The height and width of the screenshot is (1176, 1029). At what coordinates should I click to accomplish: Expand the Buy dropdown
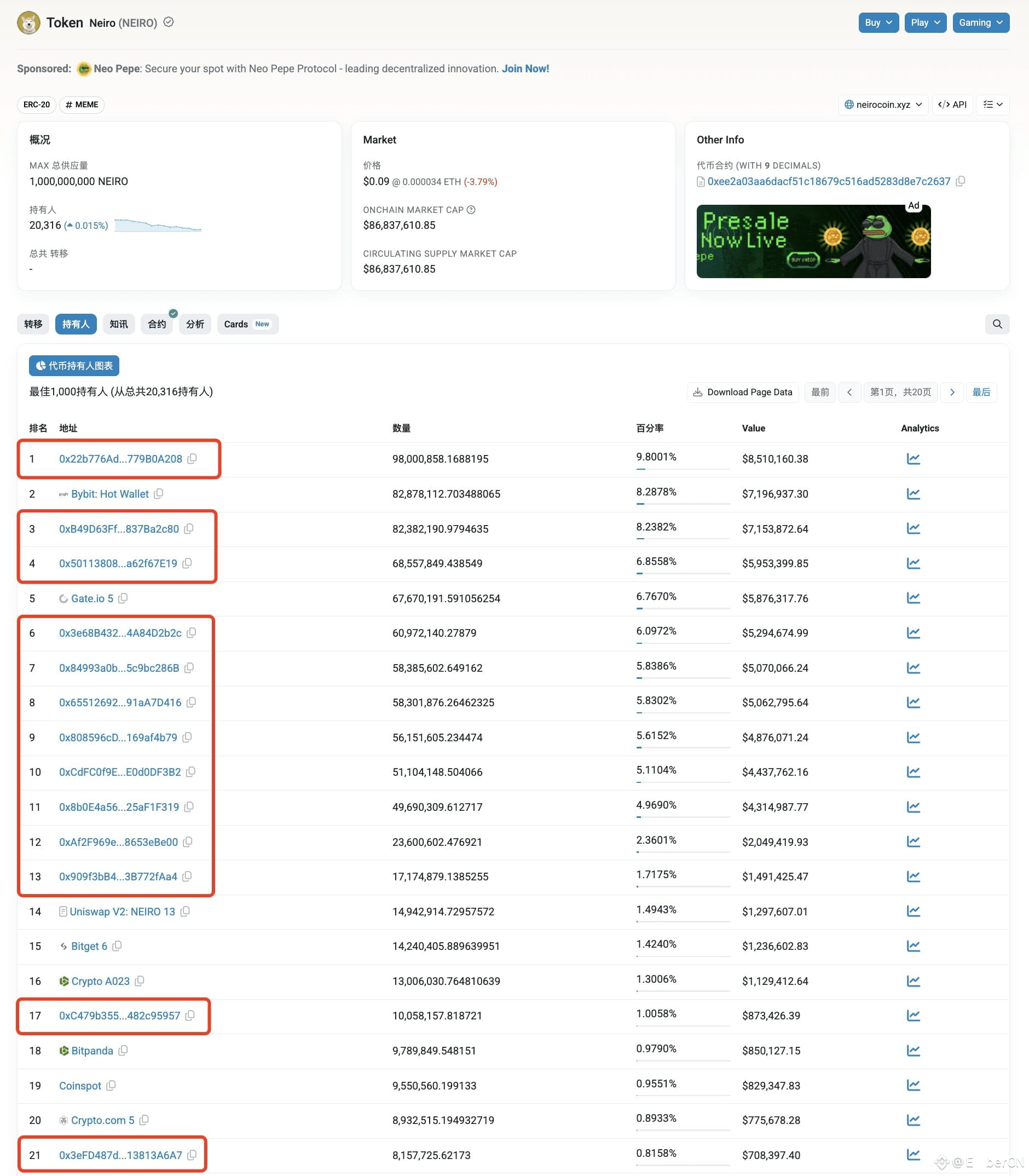point(878,22)
